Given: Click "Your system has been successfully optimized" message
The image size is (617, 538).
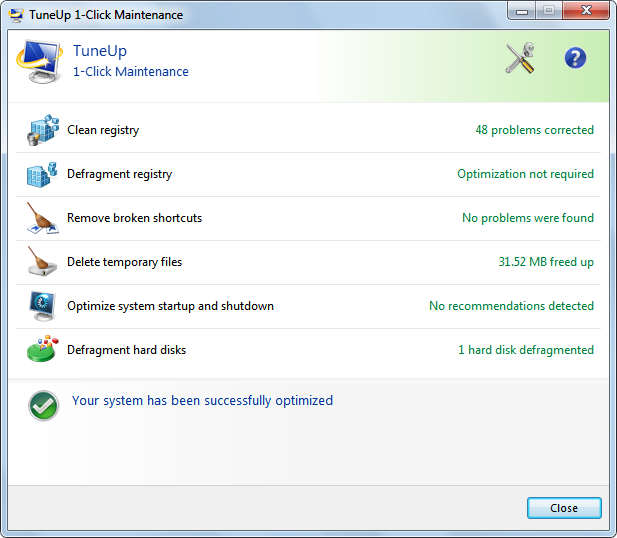Looking at the screenshot, I should (x=202, y=401).
